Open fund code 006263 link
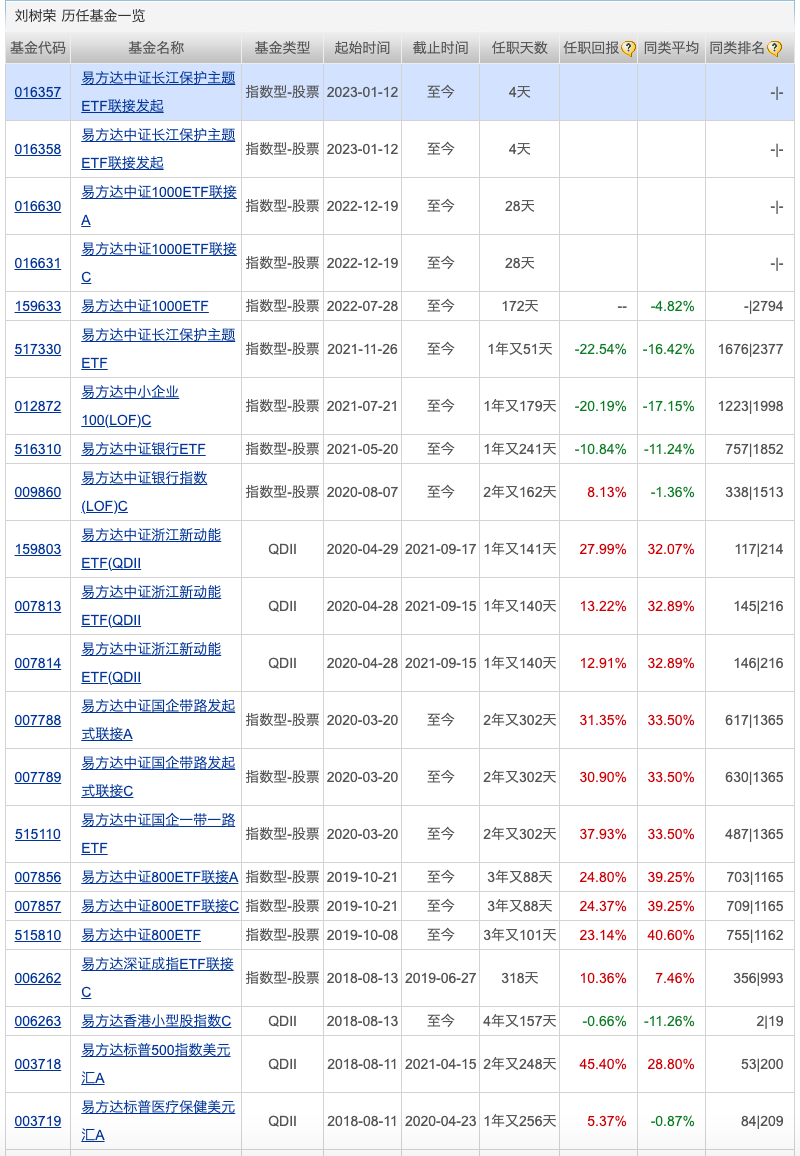The height and width of the screenshot is (1156, 800). pos(38,1021)
